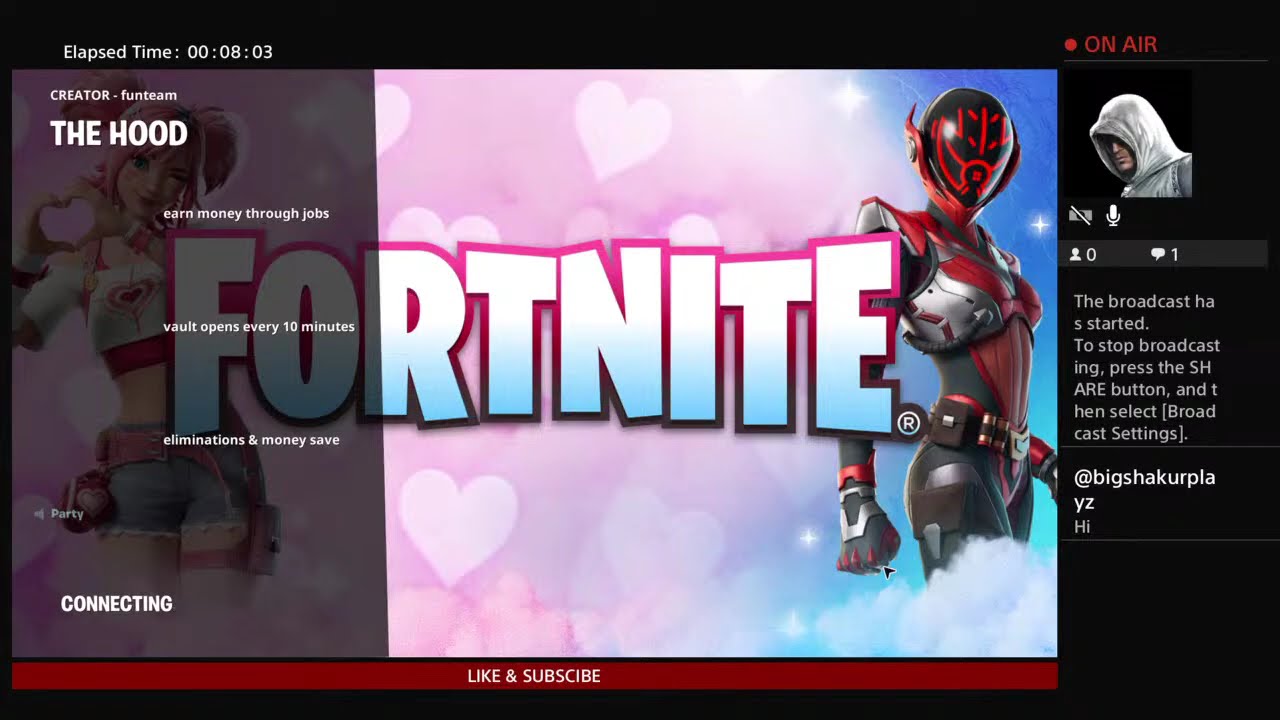Screen dimensions: 1280x720
Task: Toggle the microphone icon
Action: pos(1113,215)
